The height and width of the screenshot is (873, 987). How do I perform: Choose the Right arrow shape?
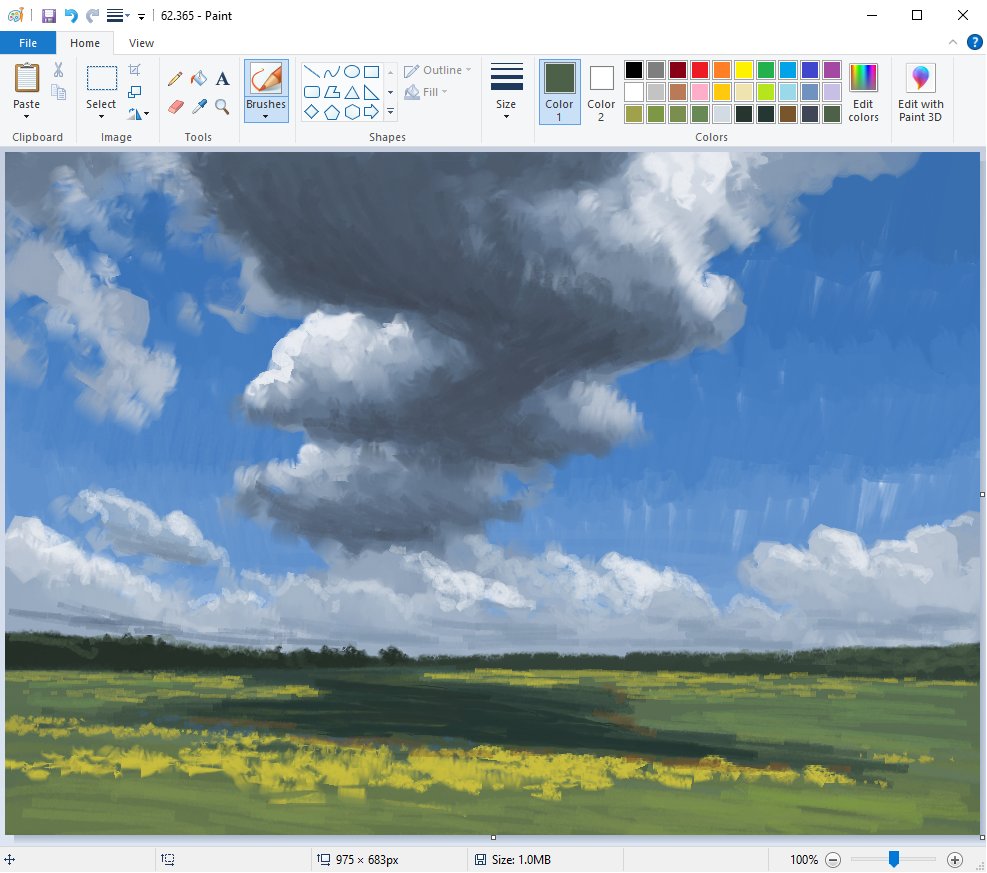coord(371,112)
